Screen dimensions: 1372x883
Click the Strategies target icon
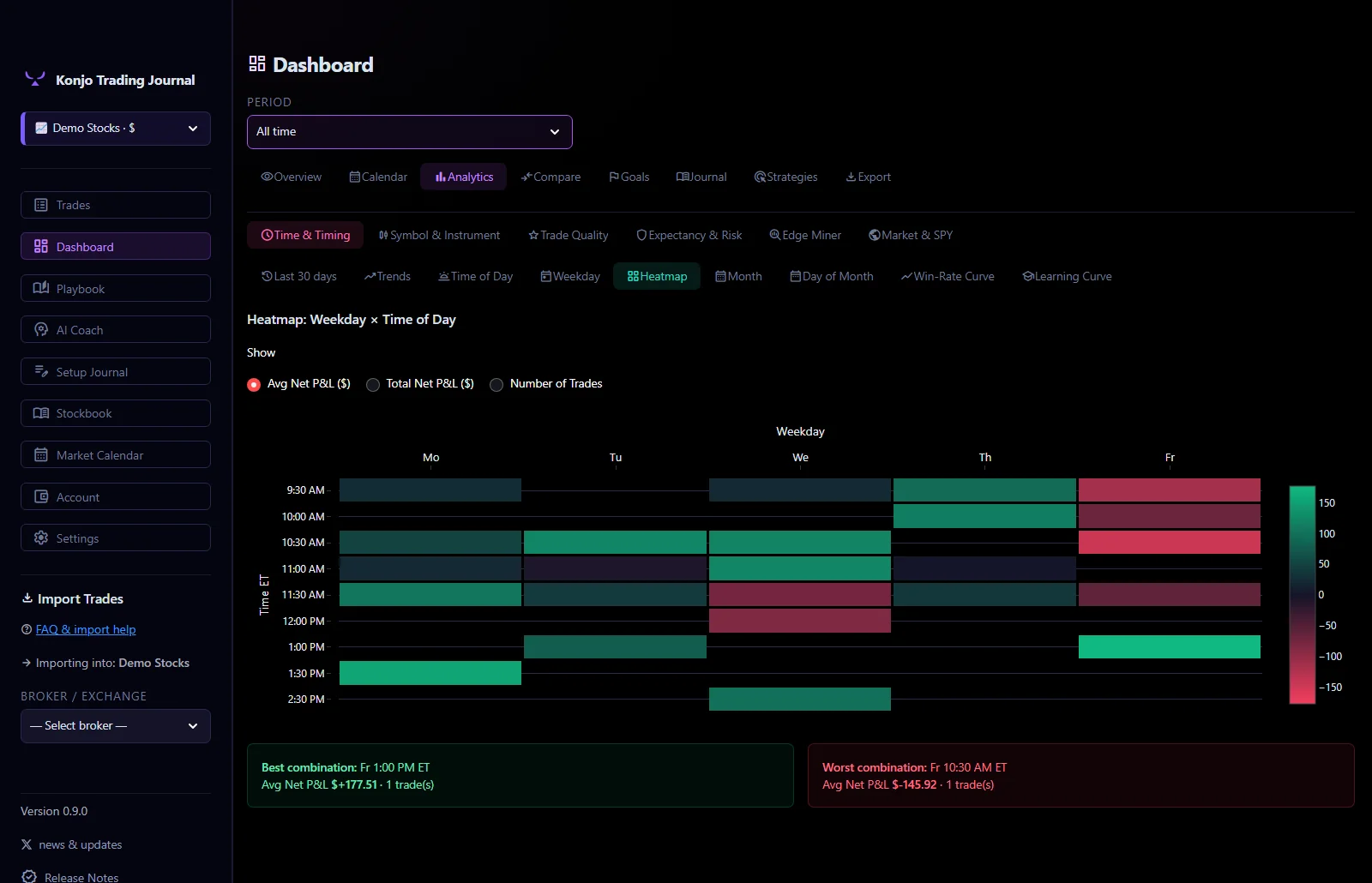point(760,177)
